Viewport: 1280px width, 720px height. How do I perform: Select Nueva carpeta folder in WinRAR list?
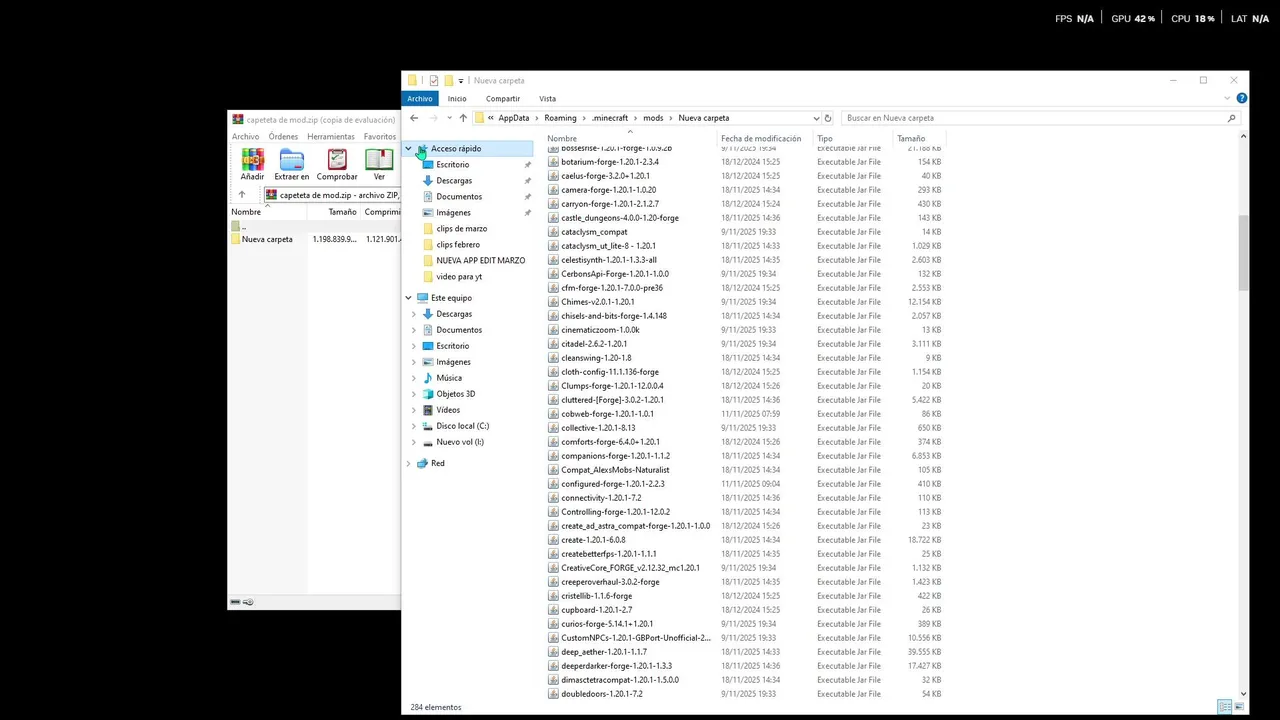pos(267,240)
